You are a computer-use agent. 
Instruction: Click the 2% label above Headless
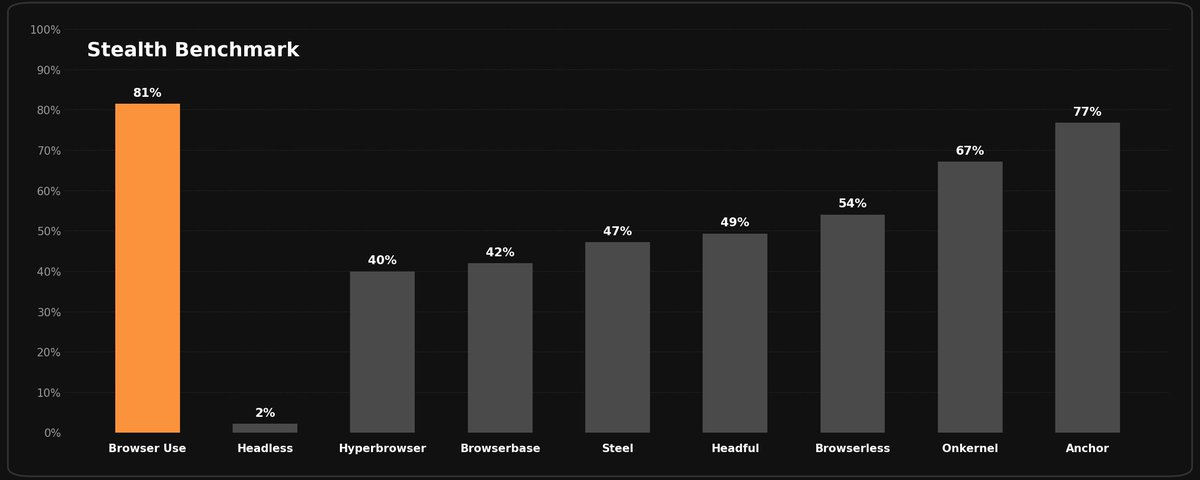265,413
